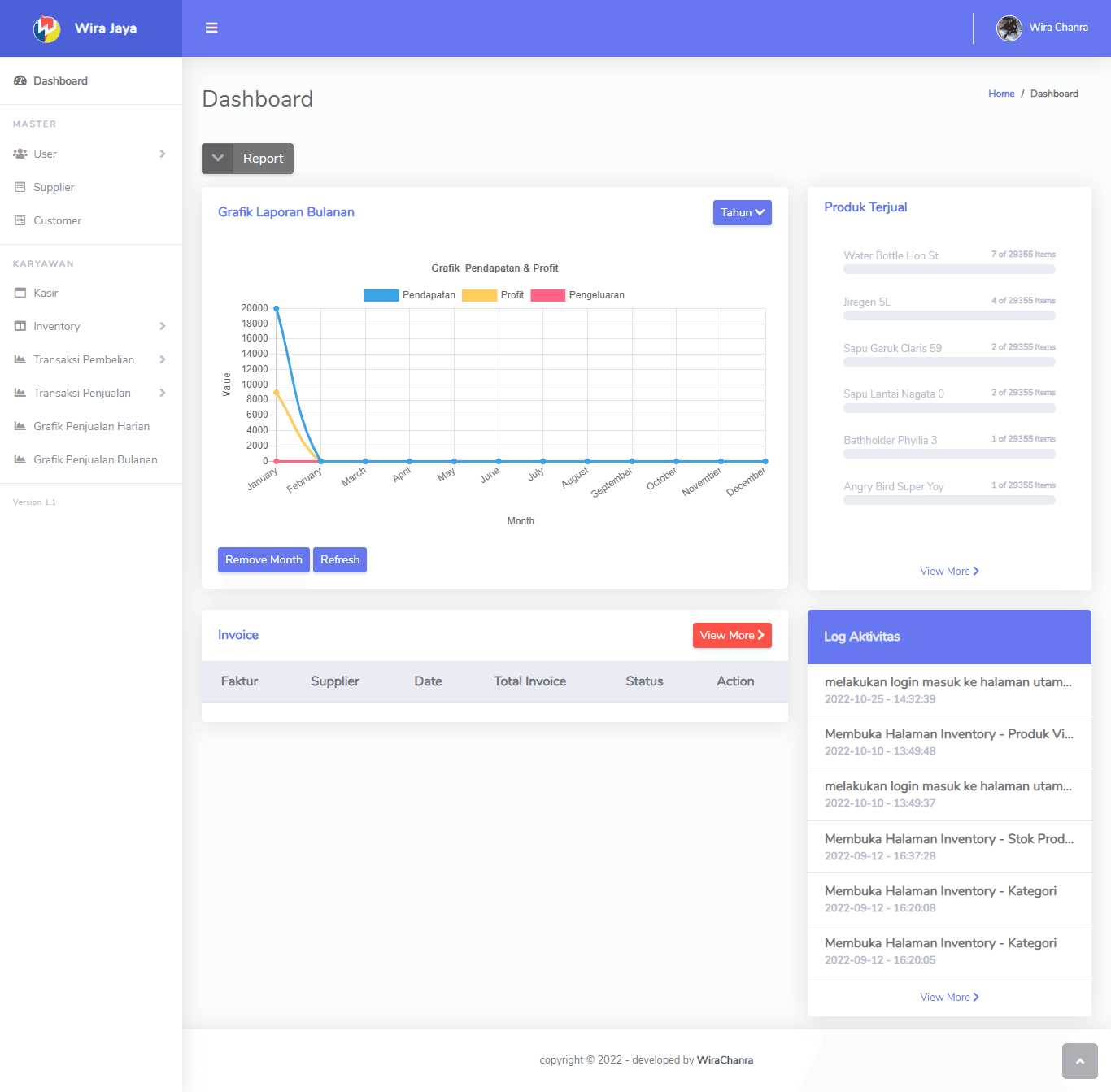
Task: Click the Wira Jaya logo icon
Action: click(46, 28)
